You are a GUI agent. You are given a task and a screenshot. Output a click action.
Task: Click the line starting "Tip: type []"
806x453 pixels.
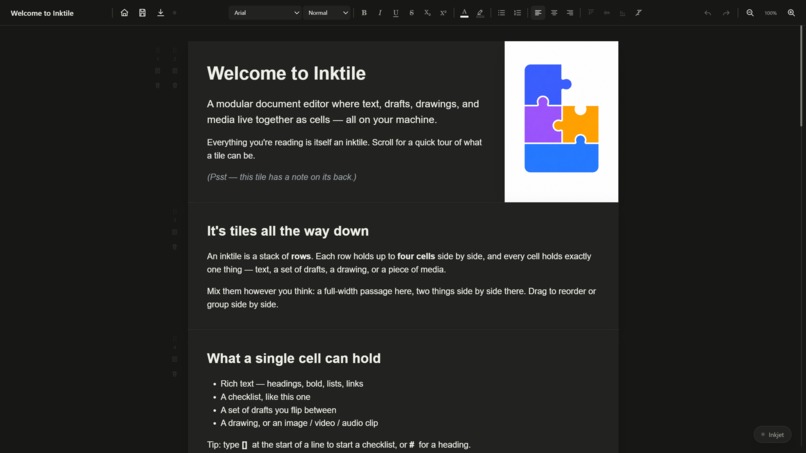pyautogui.click(x=339, y=445)
